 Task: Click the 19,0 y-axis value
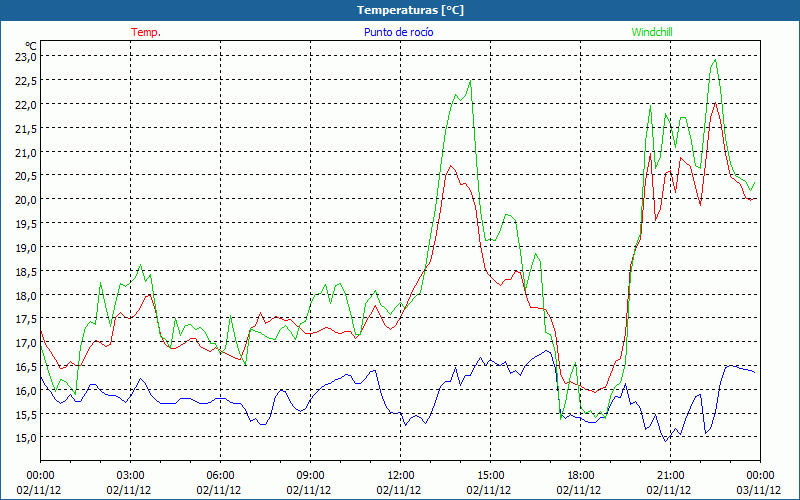26,248
